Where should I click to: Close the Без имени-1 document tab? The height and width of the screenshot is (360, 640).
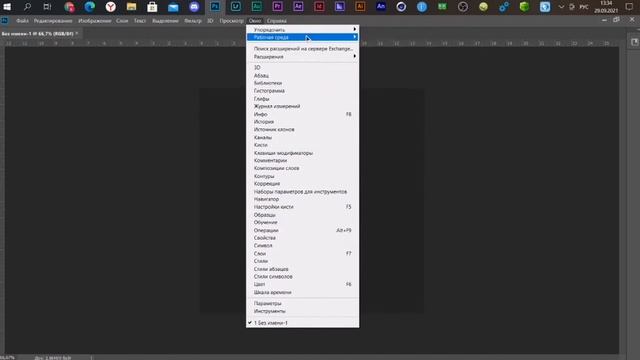coord(77,33)
